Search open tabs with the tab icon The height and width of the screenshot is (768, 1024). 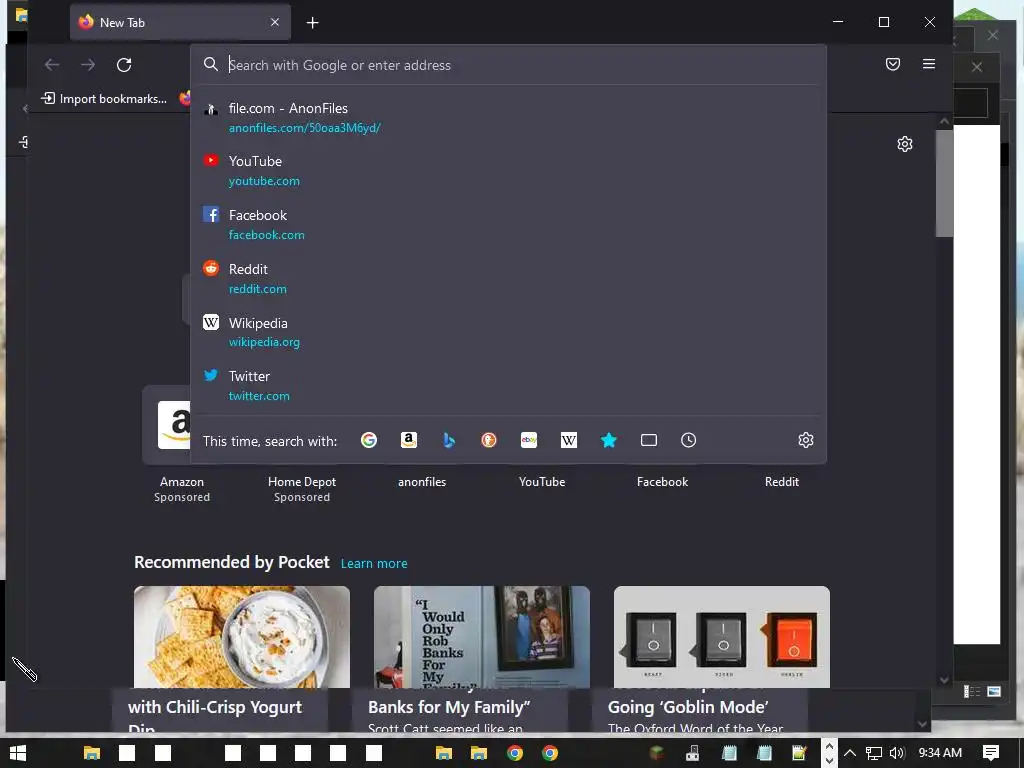648,440
